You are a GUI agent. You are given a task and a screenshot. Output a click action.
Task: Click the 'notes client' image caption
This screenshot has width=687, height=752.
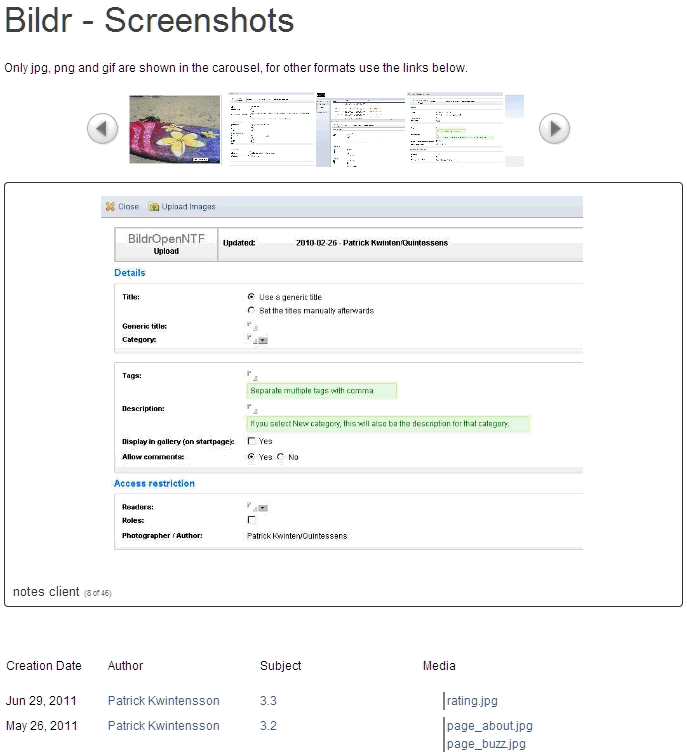point(46,592)
